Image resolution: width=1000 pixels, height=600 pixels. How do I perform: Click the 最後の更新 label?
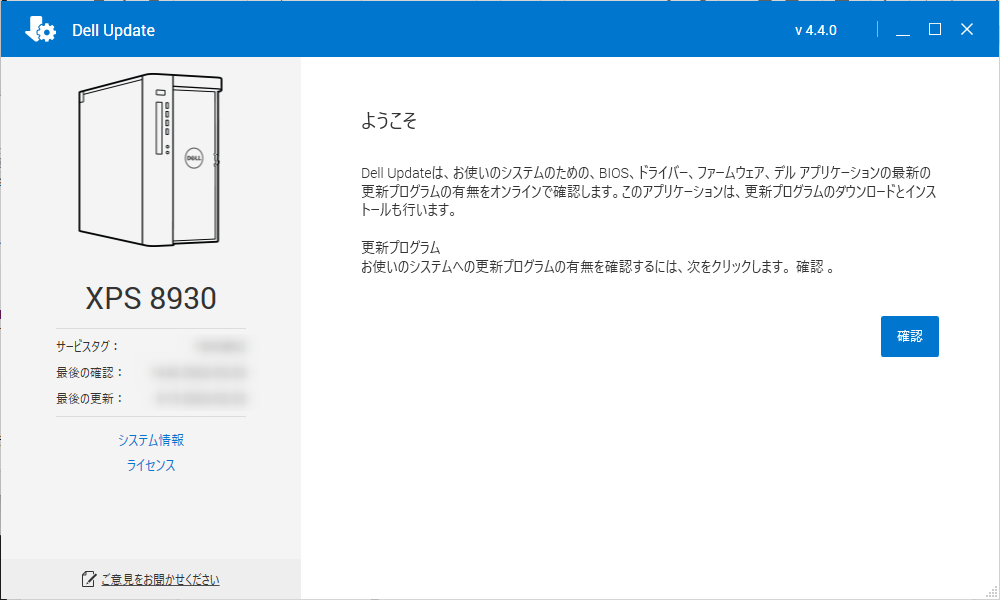point(89,399)
